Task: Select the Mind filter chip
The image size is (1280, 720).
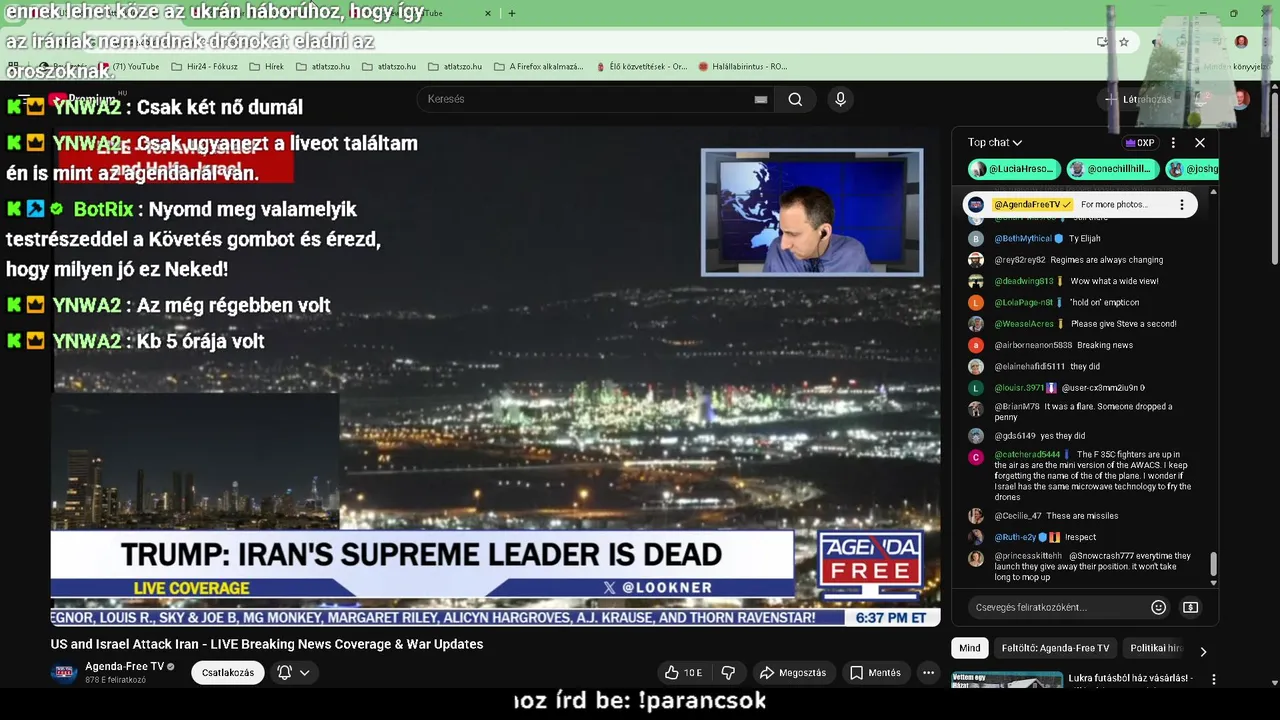Action: (x=970, y=648)
